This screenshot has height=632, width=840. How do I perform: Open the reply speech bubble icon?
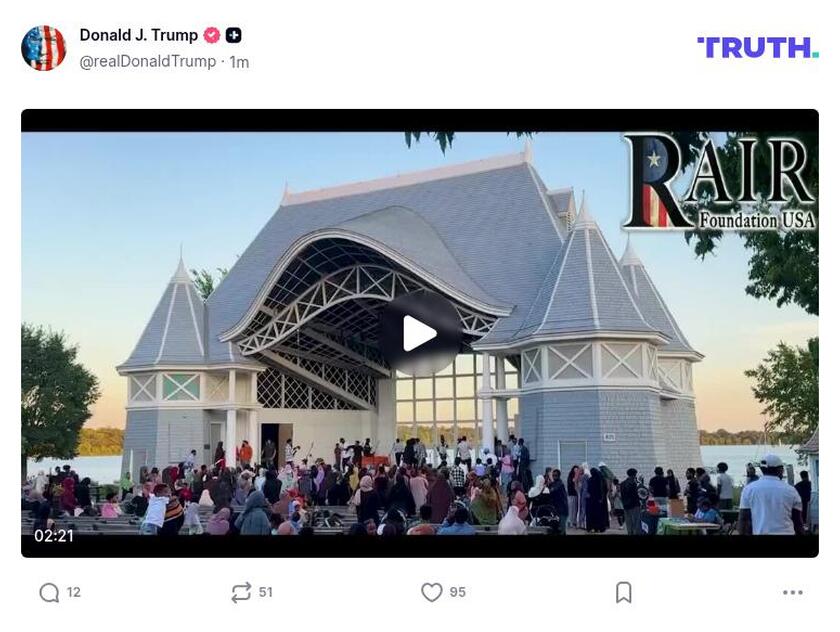(x=49, y=592)
